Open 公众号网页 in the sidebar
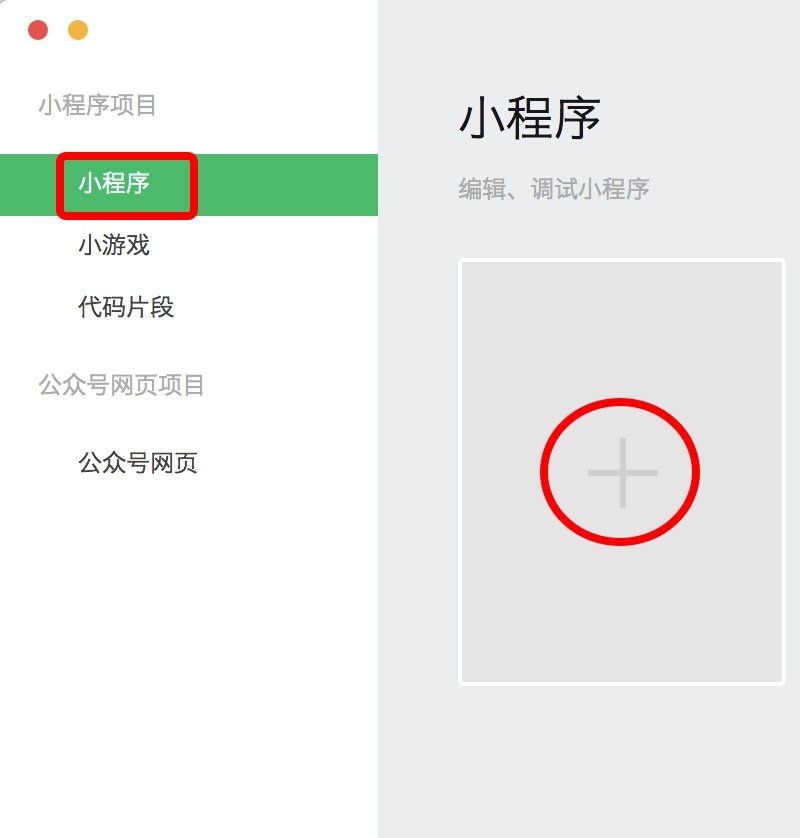800x838 pixels. tap(138, 463)
